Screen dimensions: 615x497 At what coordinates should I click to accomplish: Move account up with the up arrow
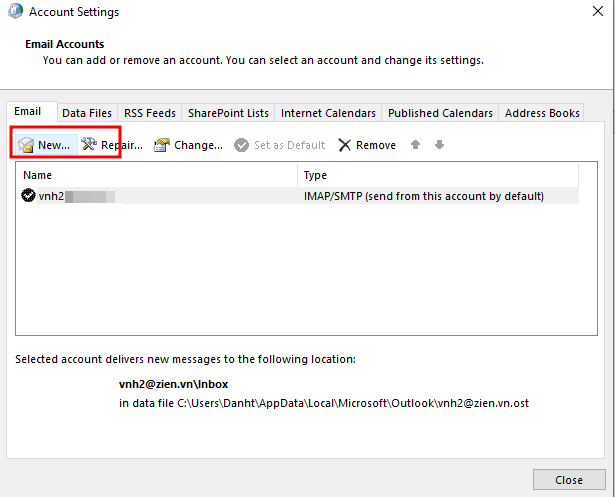click(416, 145)
